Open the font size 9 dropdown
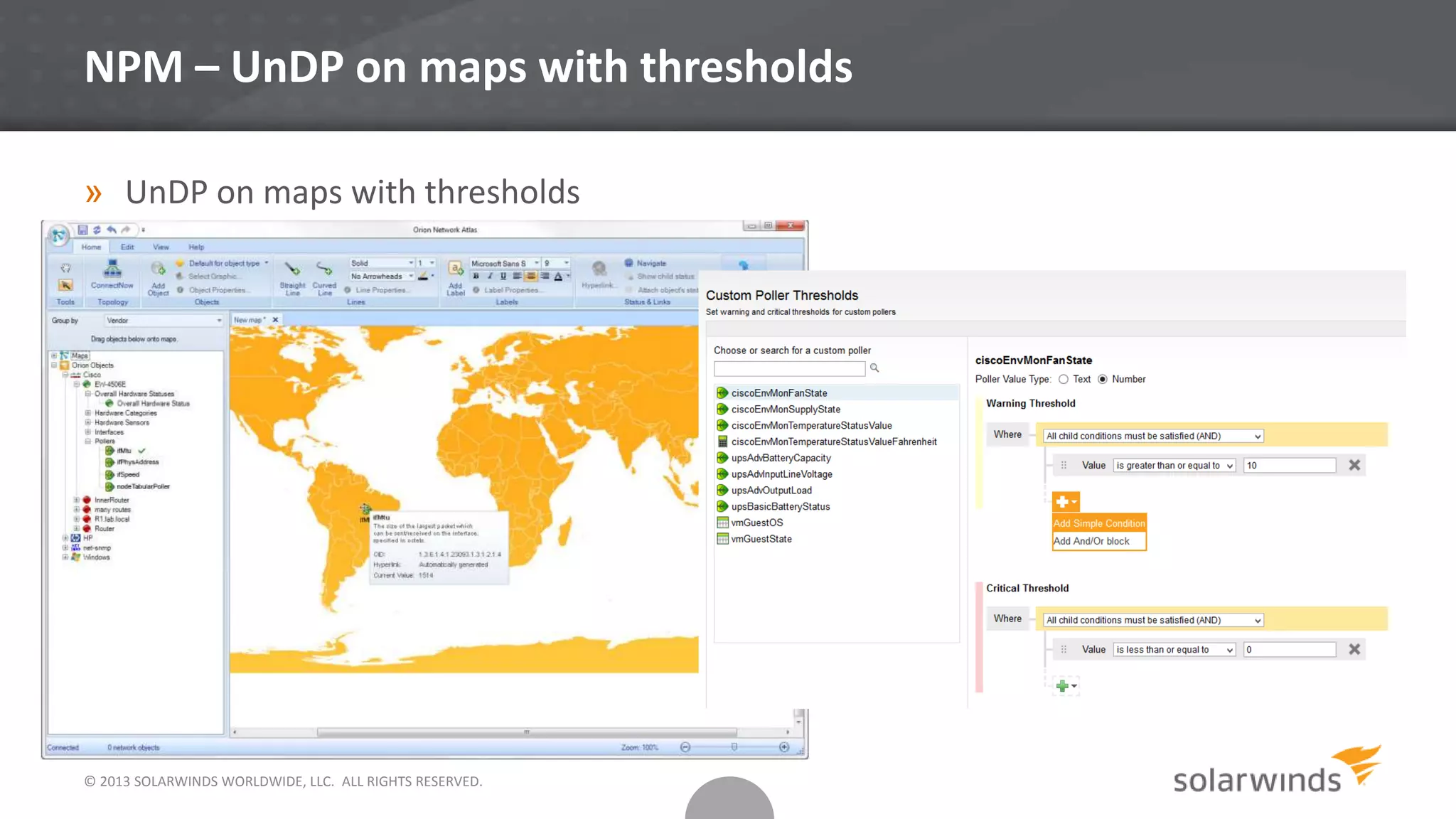1456x819 pixels. click(557, 263)
